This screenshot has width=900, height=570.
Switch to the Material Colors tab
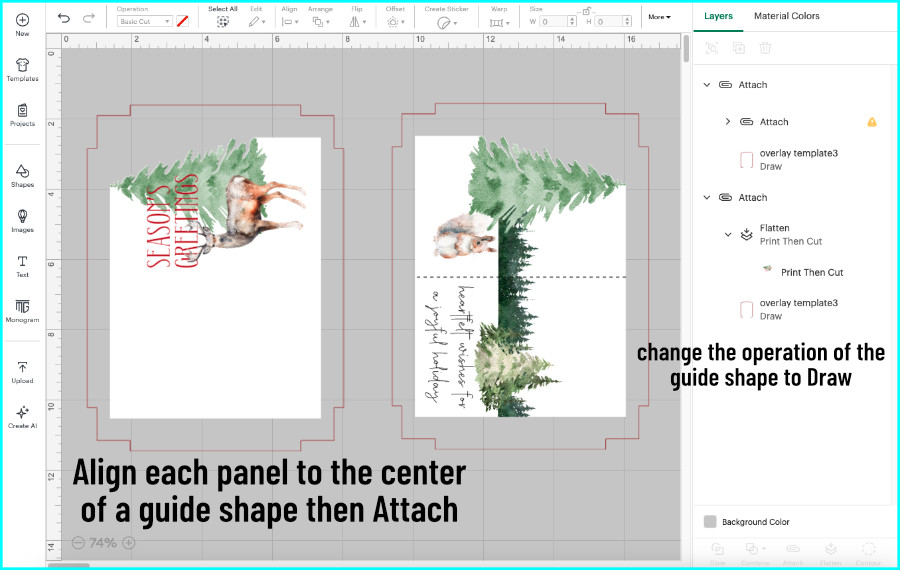pyautogui.click(x=786, y=16)
